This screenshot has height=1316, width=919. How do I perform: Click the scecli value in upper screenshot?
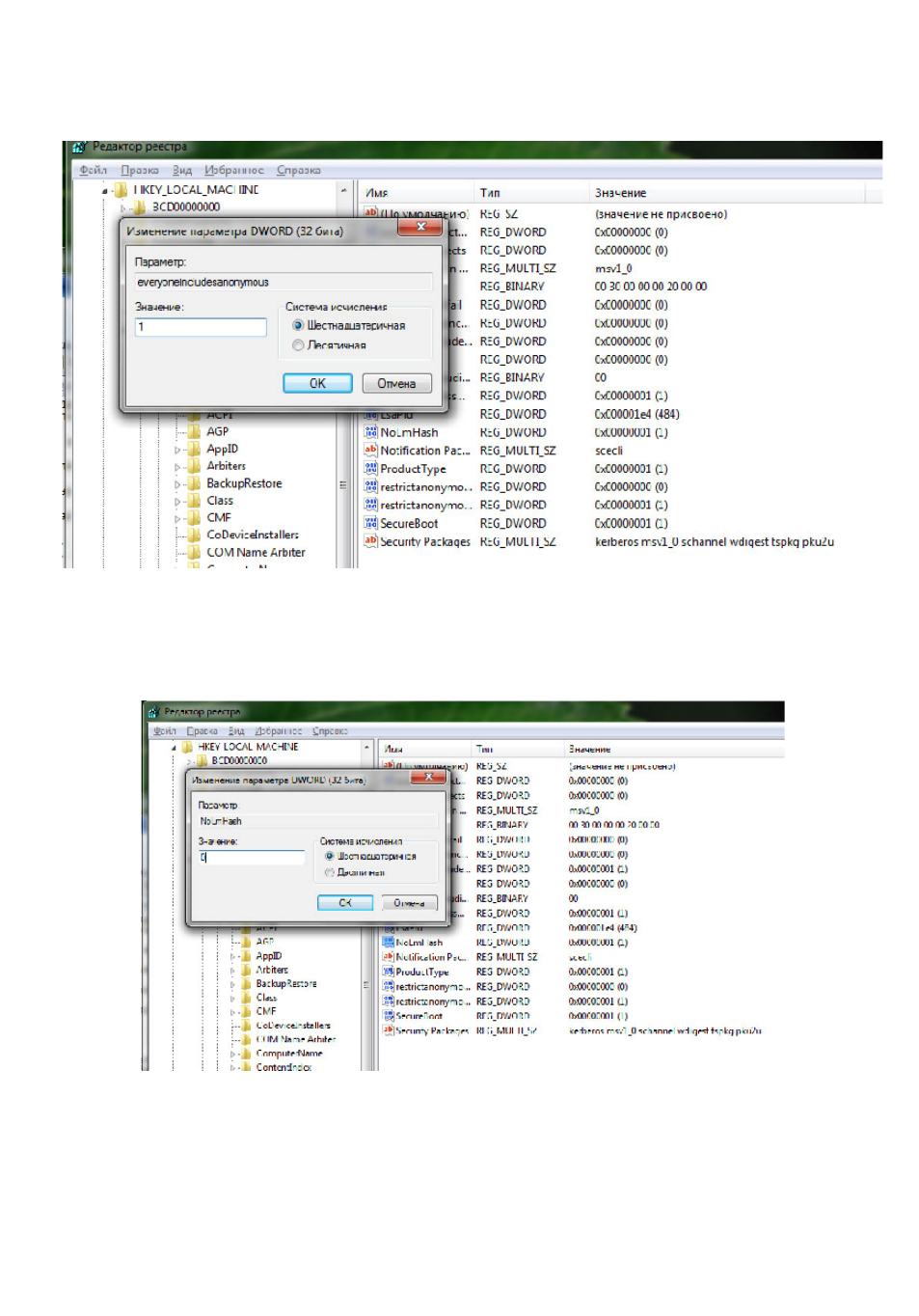608,451
